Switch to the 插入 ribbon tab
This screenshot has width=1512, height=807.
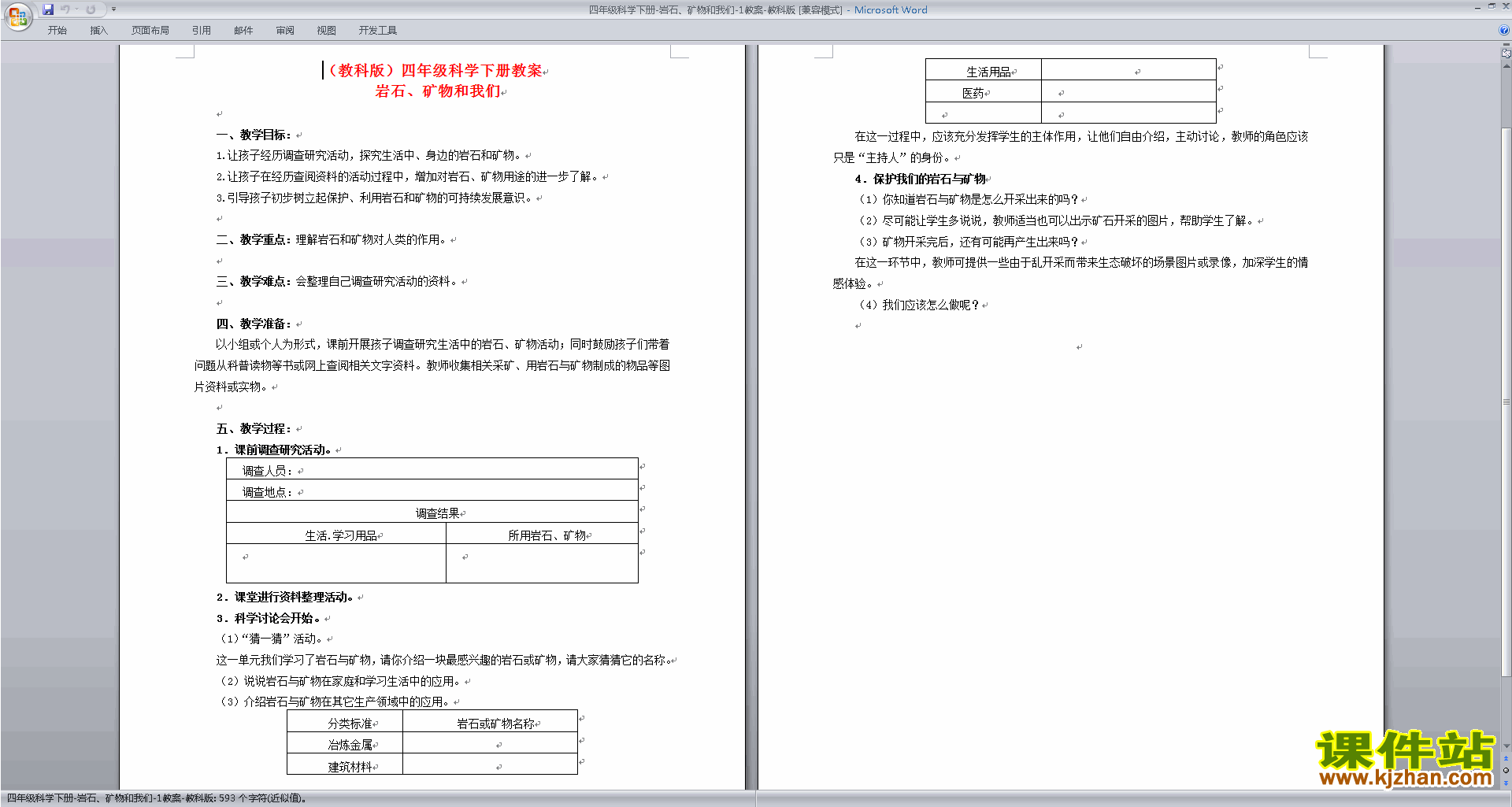98,31
